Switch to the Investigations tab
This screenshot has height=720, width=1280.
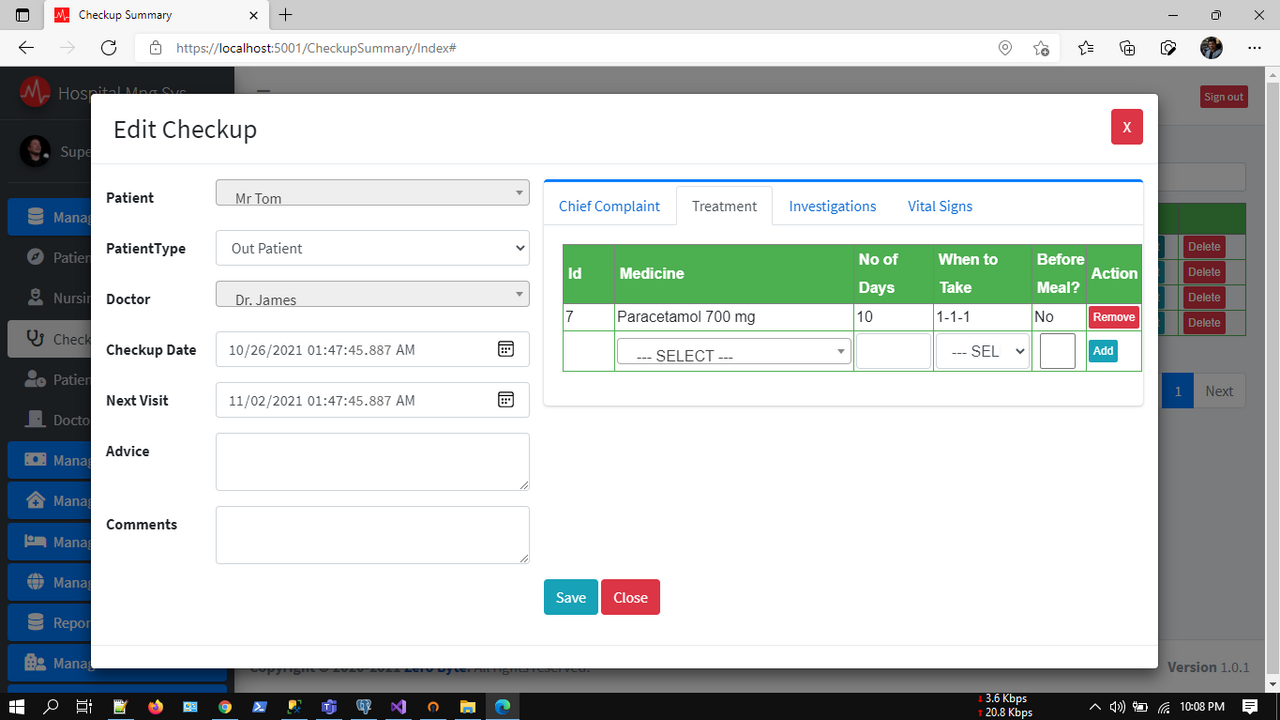[x=832, y=206]
